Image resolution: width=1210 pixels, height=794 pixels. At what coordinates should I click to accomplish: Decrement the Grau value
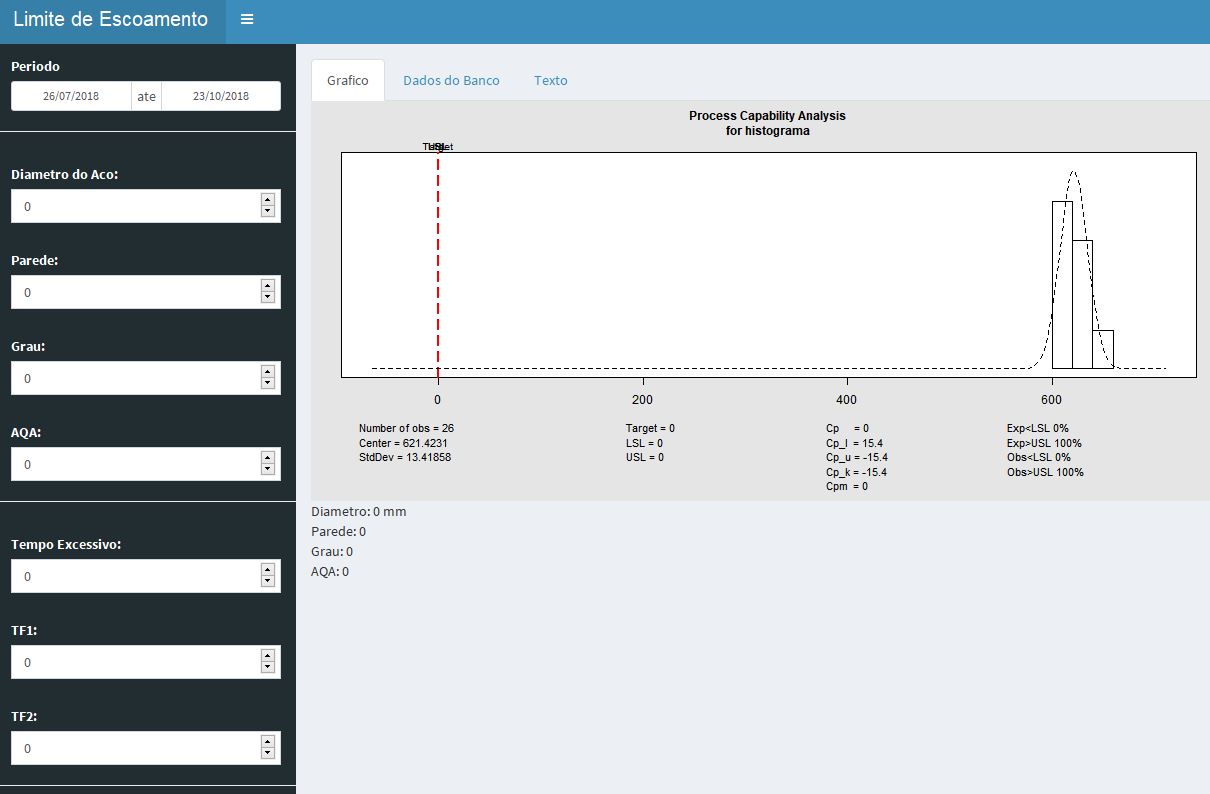click(268, 383)
